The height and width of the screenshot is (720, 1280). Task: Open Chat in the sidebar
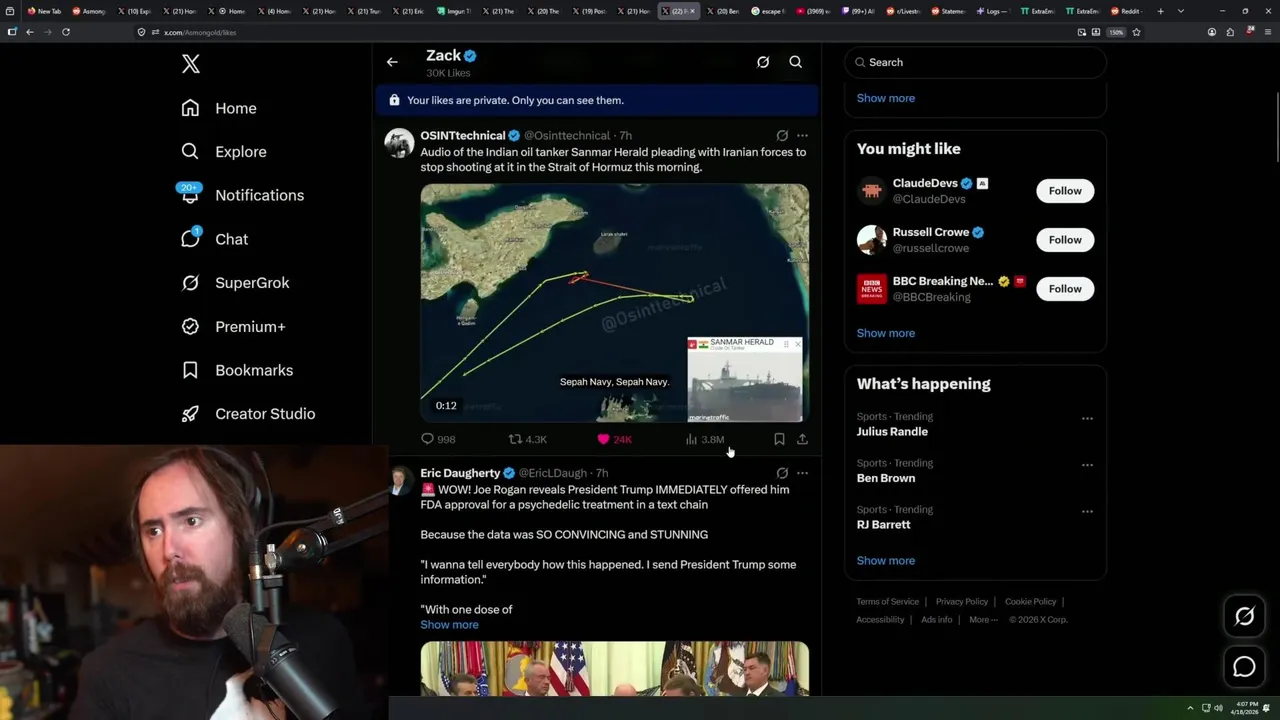tap(214, 239)
